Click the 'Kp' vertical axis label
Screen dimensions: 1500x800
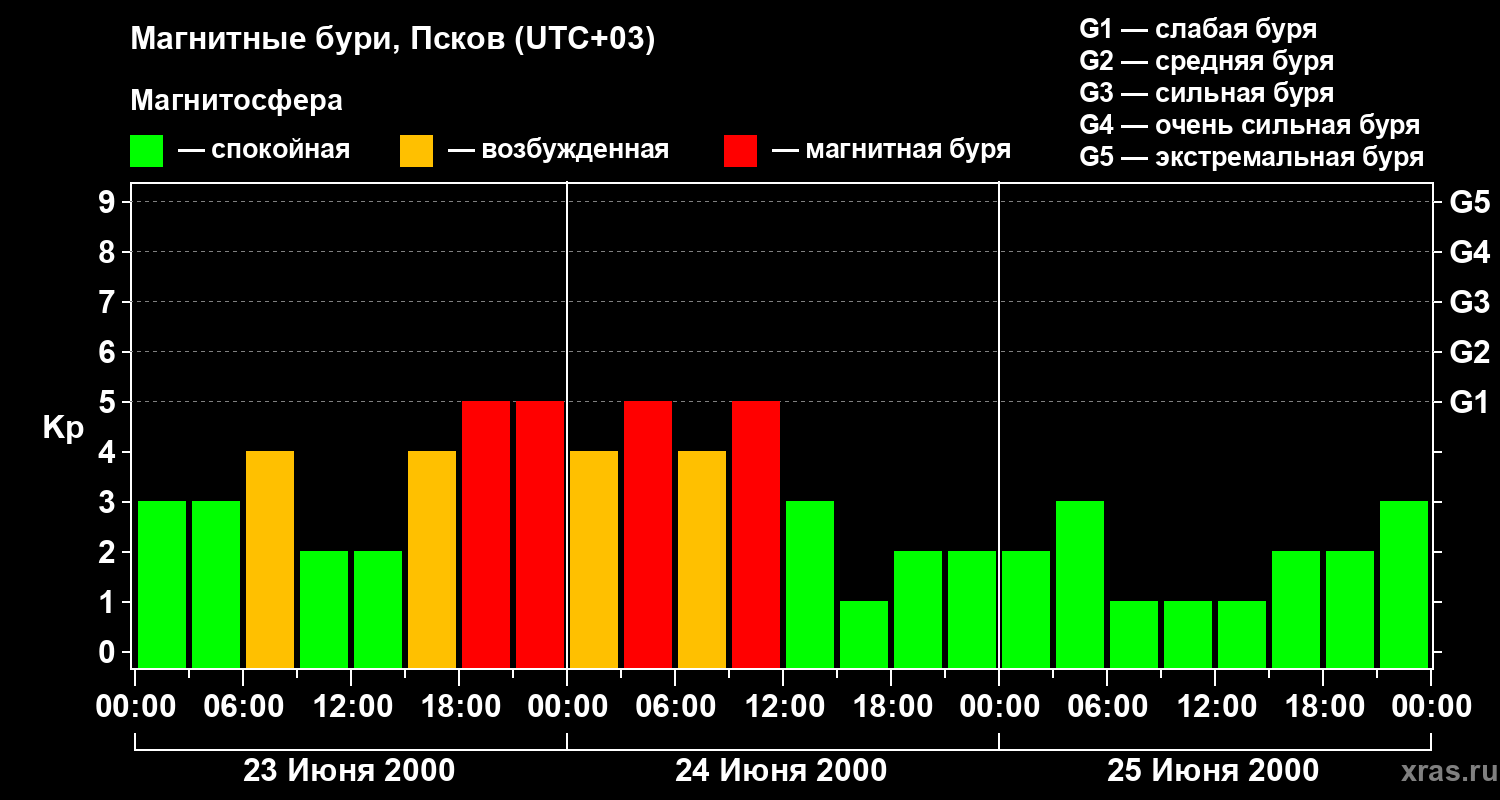pyautogui.click(x=63, y=428)
